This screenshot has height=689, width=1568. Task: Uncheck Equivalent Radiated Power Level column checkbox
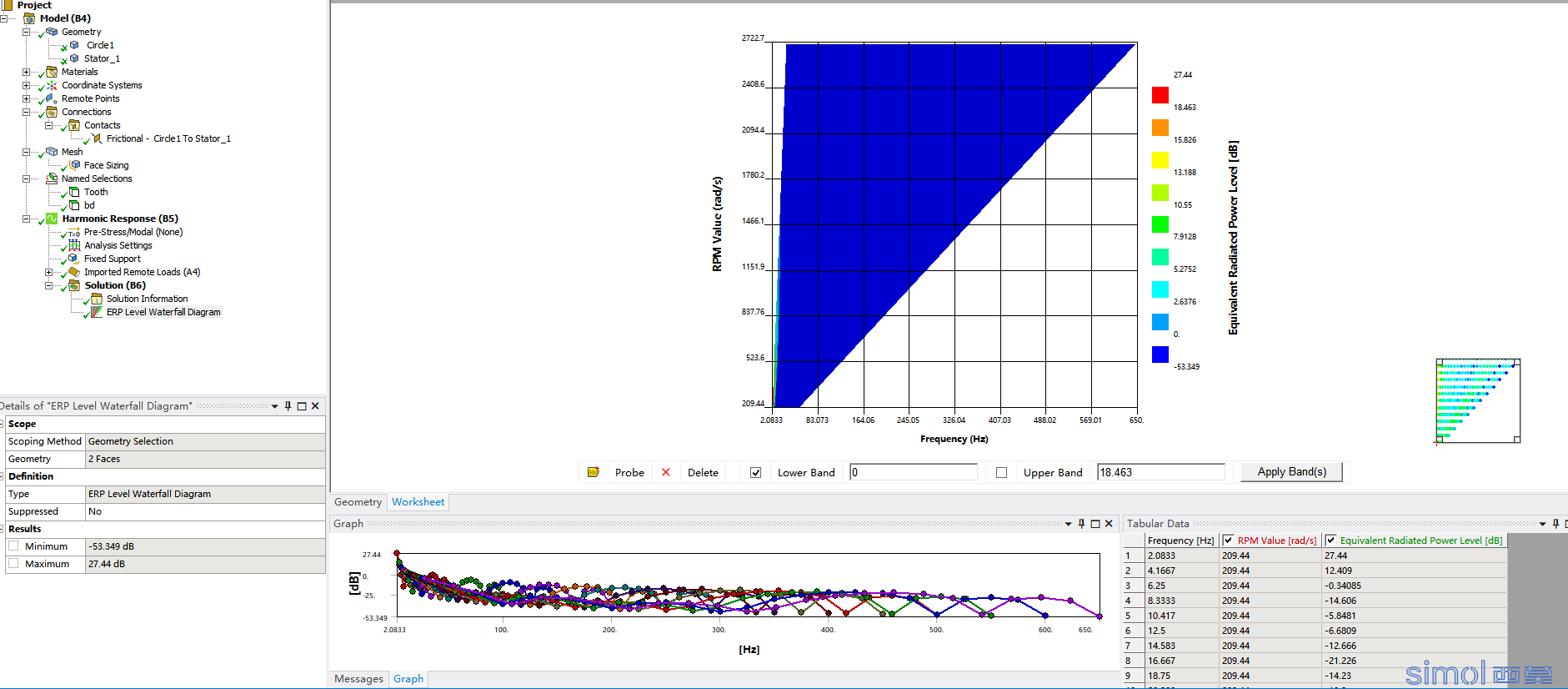pyautogui.click(x=1330, y=541)
